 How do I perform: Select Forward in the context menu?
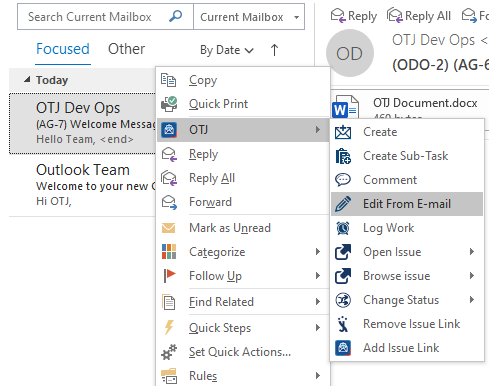coord(243,202)
